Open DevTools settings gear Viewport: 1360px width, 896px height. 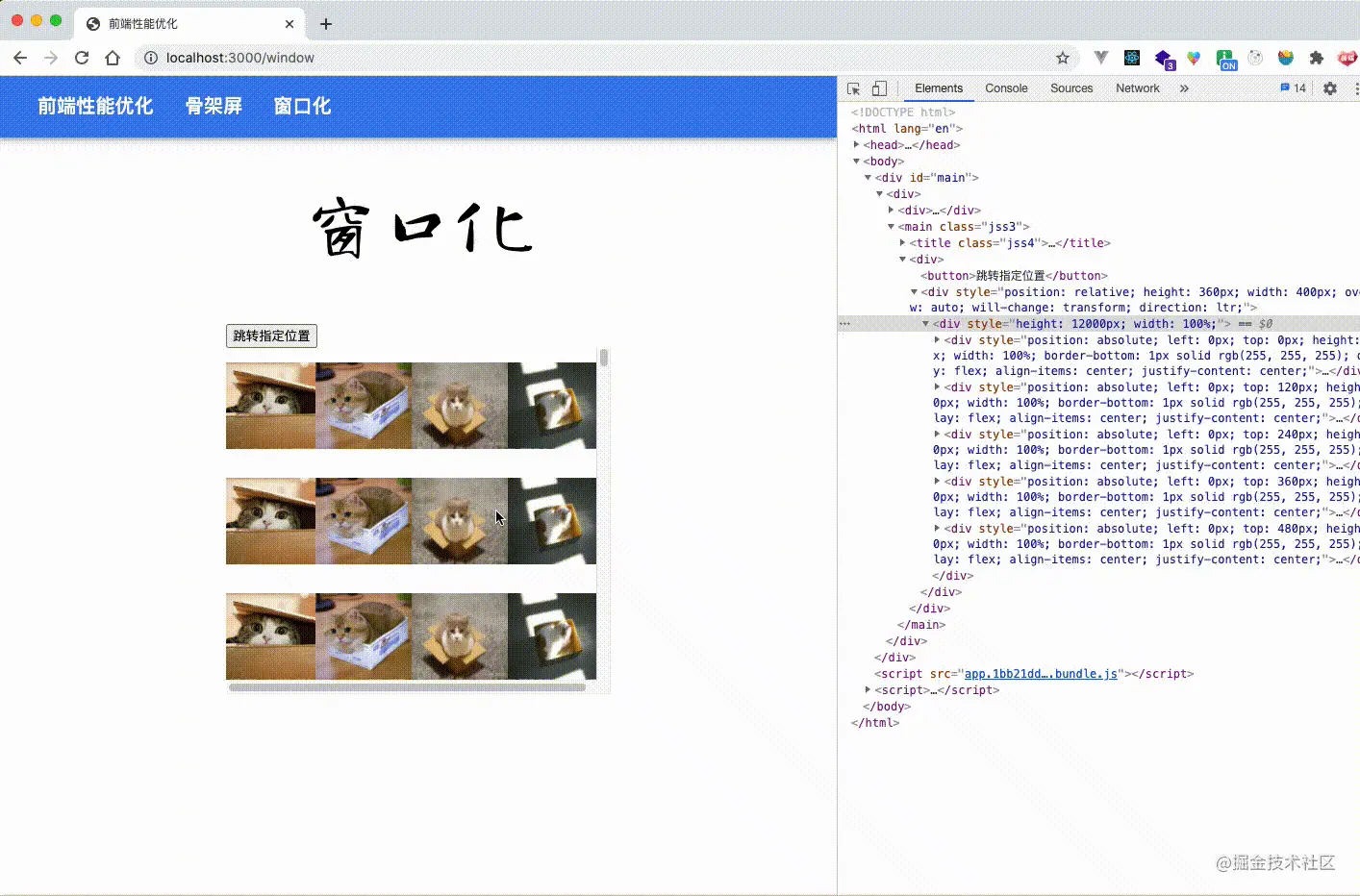pos(1330,88)
